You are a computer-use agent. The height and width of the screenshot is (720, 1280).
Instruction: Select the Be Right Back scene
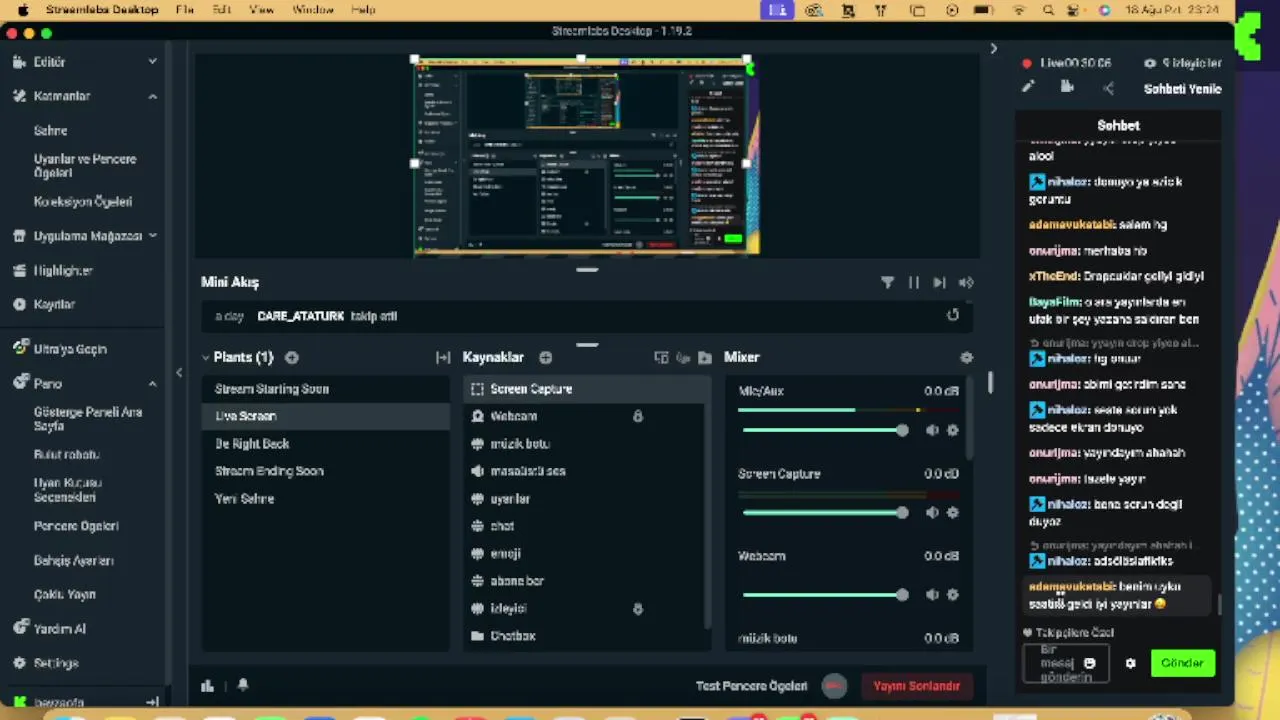[x=326, y=444]
